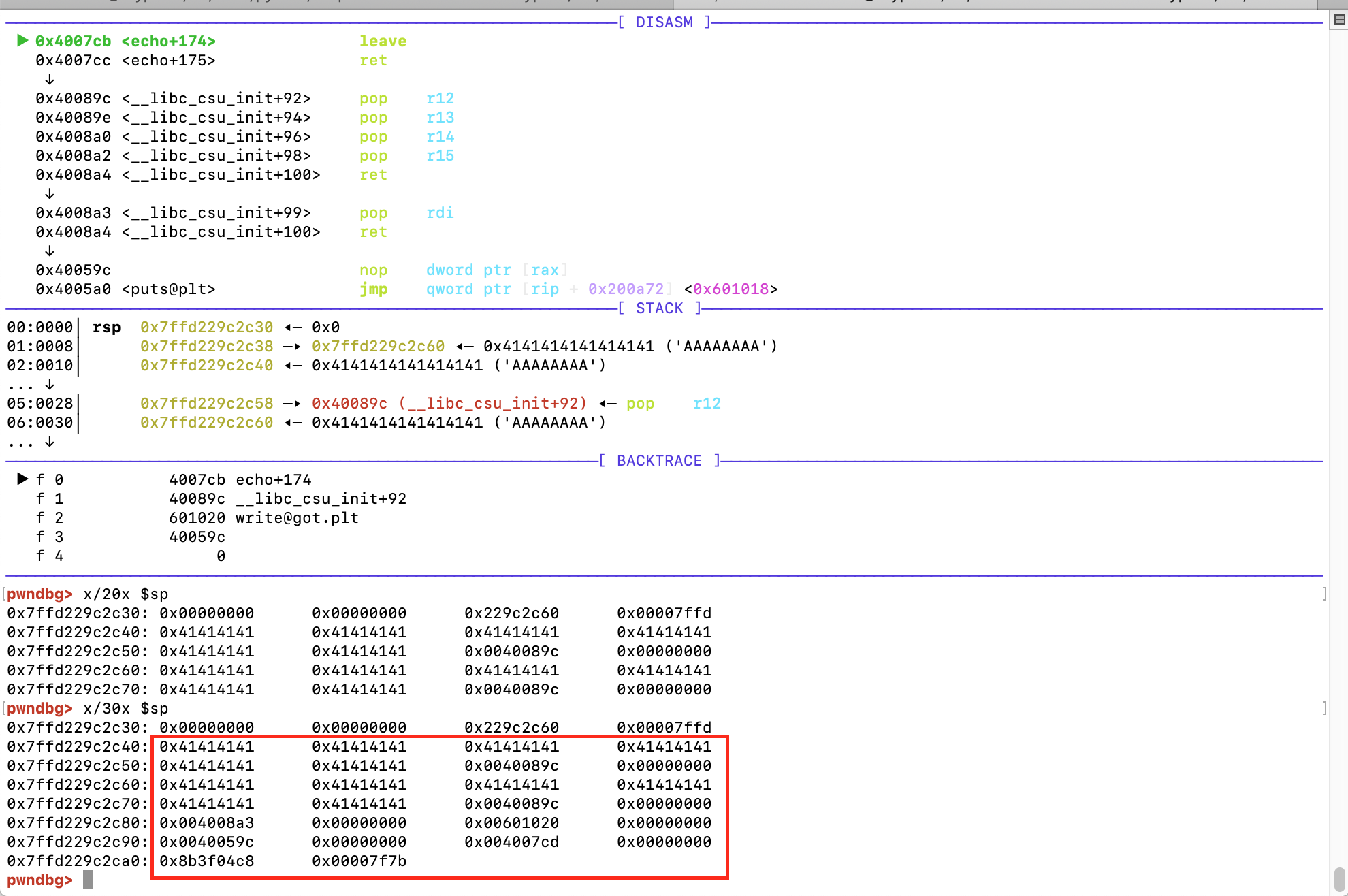This screenshot has width=1348, height=896.
Task: Click the down arrow below stack entry 02:0010
Action: point(50,385)
